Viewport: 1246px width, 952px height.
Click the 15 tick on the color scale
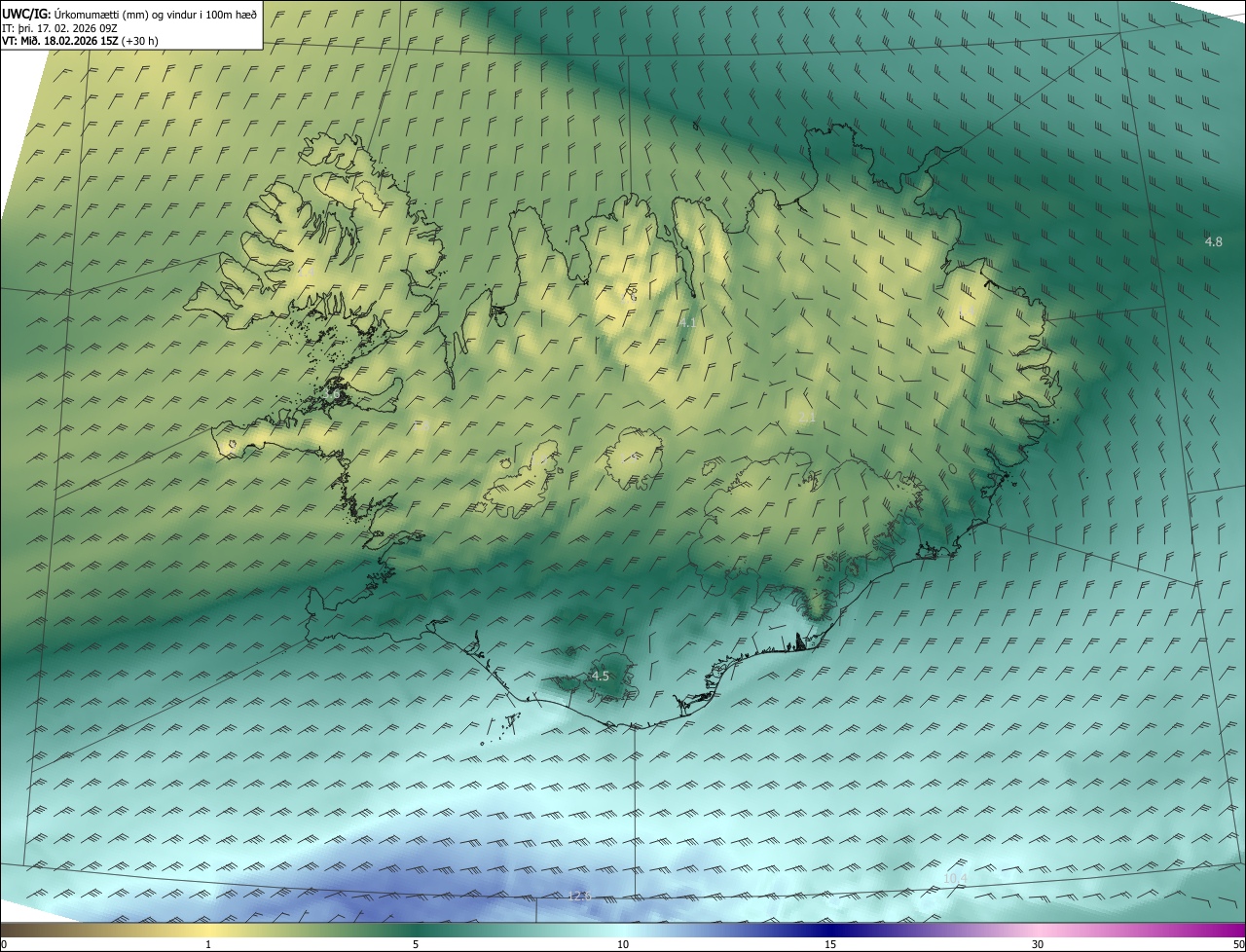point(830,944)
